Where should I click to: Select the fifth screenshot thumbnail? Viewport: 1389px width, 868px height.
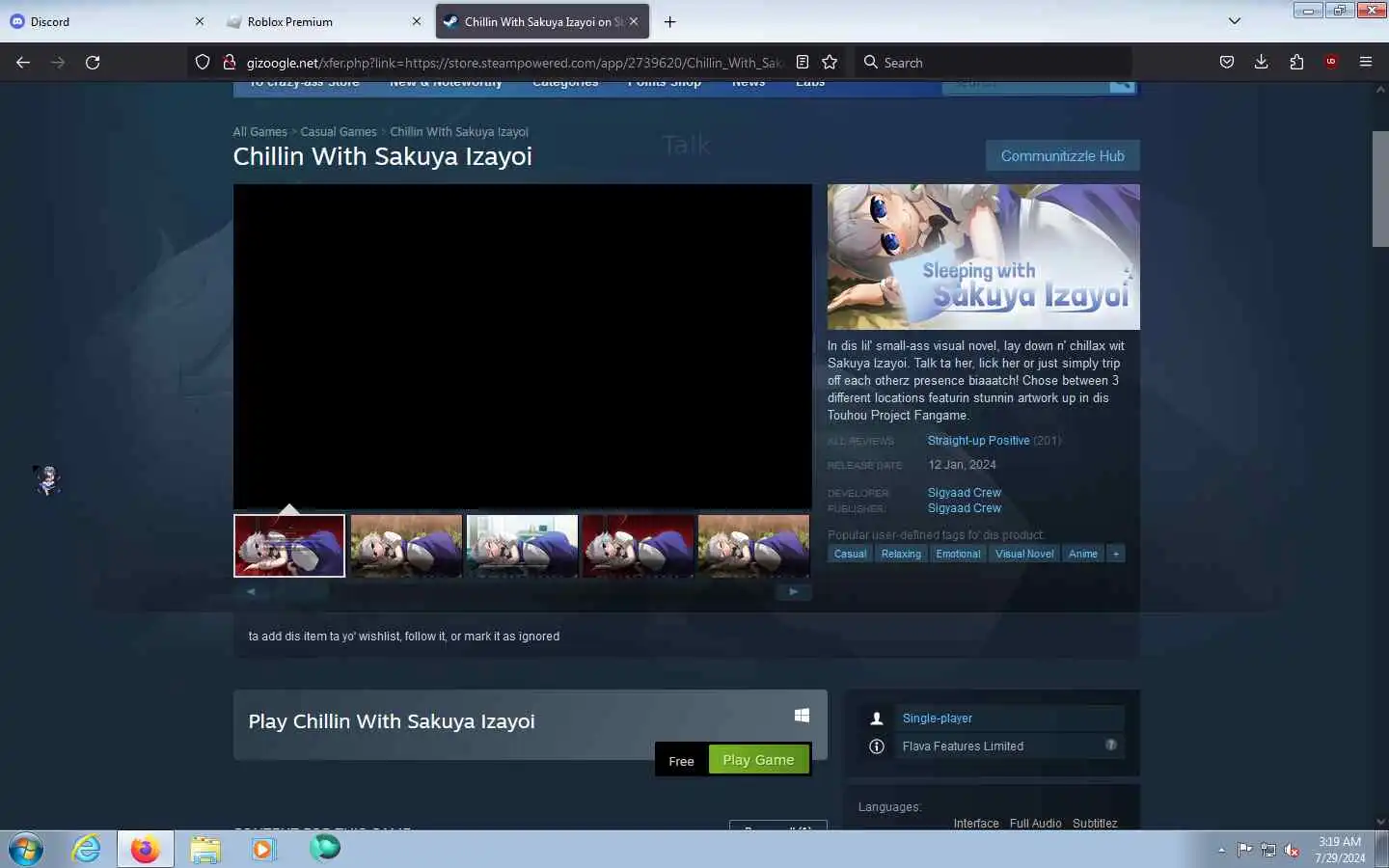coord(753,546)
